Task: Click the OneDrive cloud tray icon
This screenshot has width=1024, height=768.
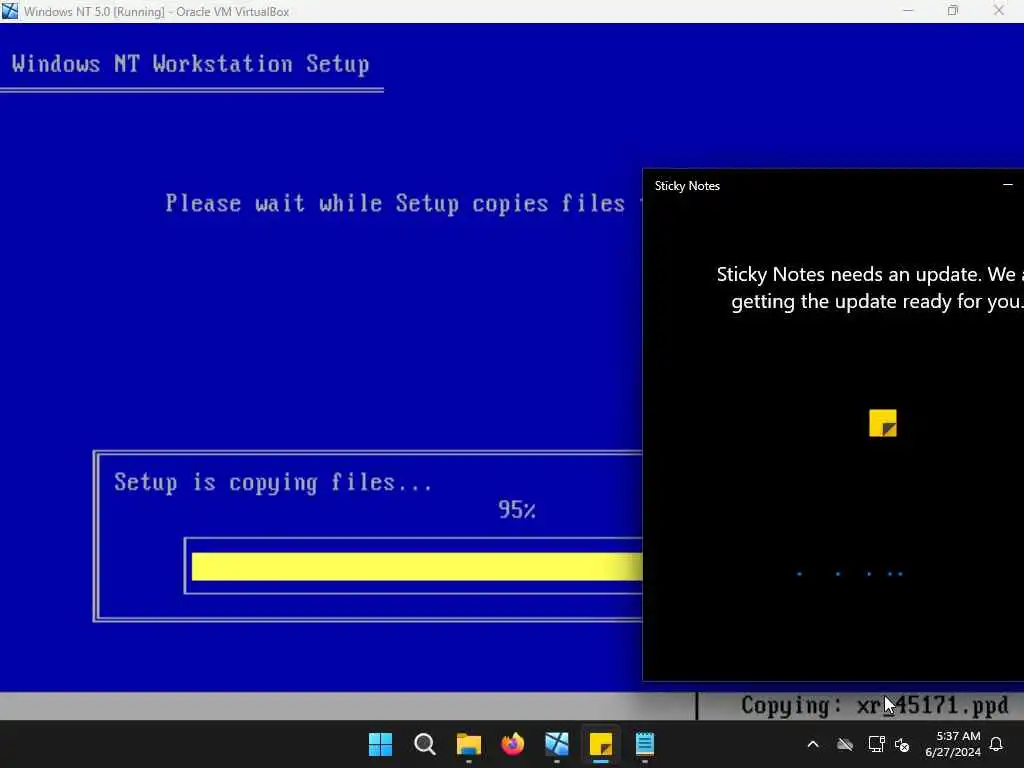Action: (x=845, y=744)
